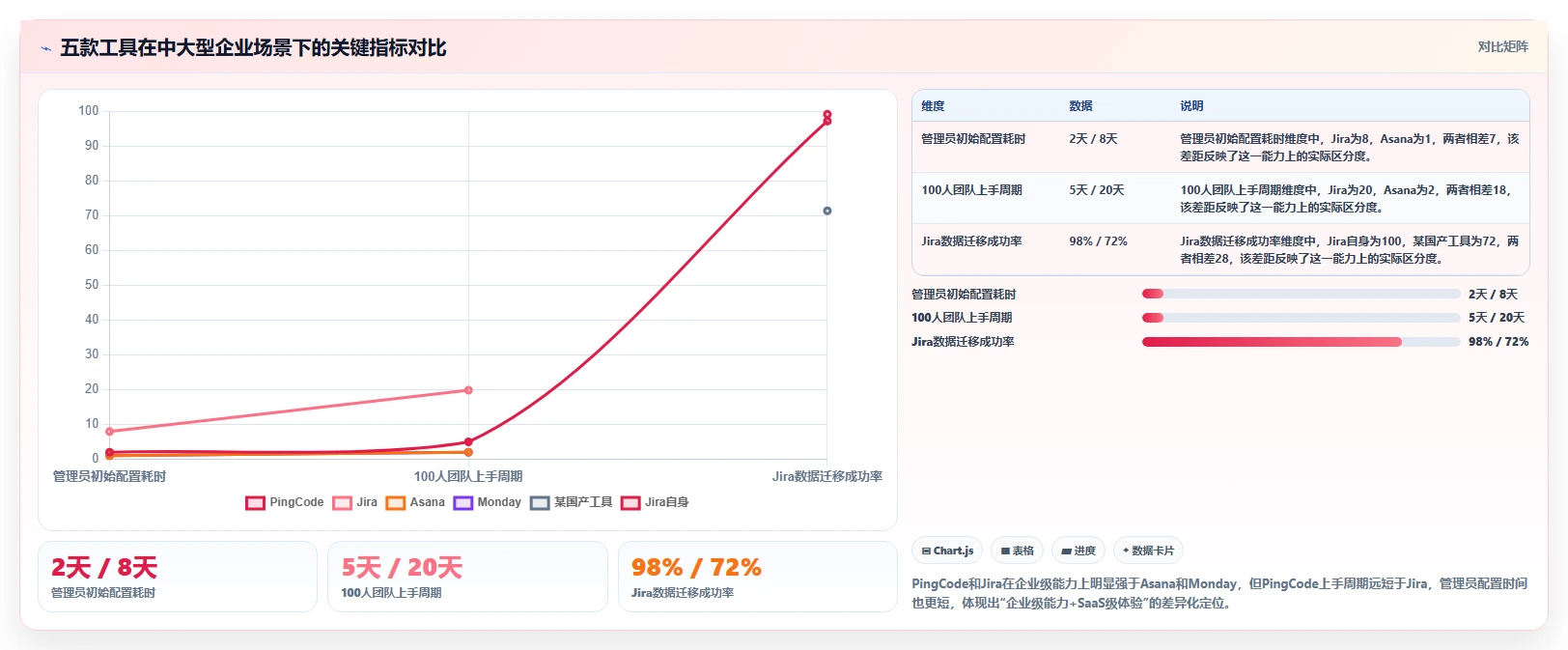Viewport: 1568px width, 650px height.
Task: Click x-axis label 管理员初始配置耗时
Action: pyautogui.click(x=109, y=476)
